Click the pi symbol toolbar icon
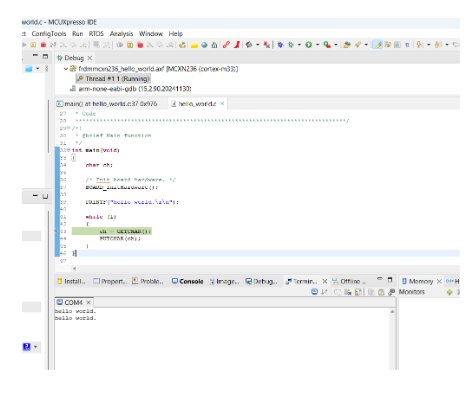Viewport: 466px width, 394px height. coord(407,45)
